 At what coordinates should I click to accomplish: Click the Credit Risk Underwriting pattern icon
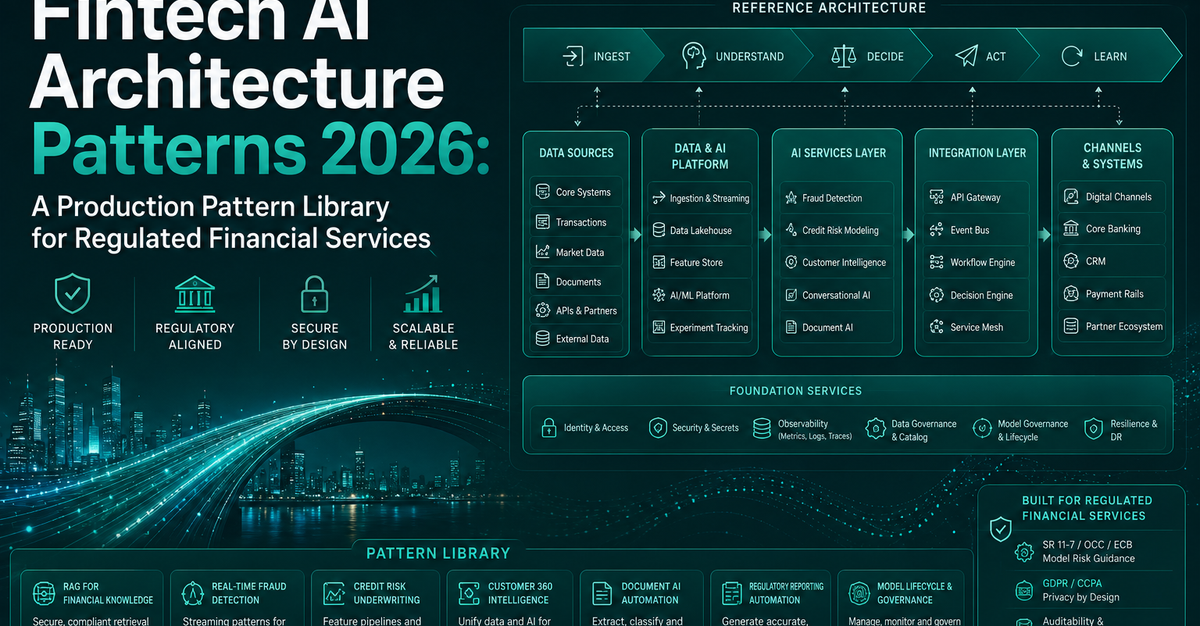(x=334, y=592)
